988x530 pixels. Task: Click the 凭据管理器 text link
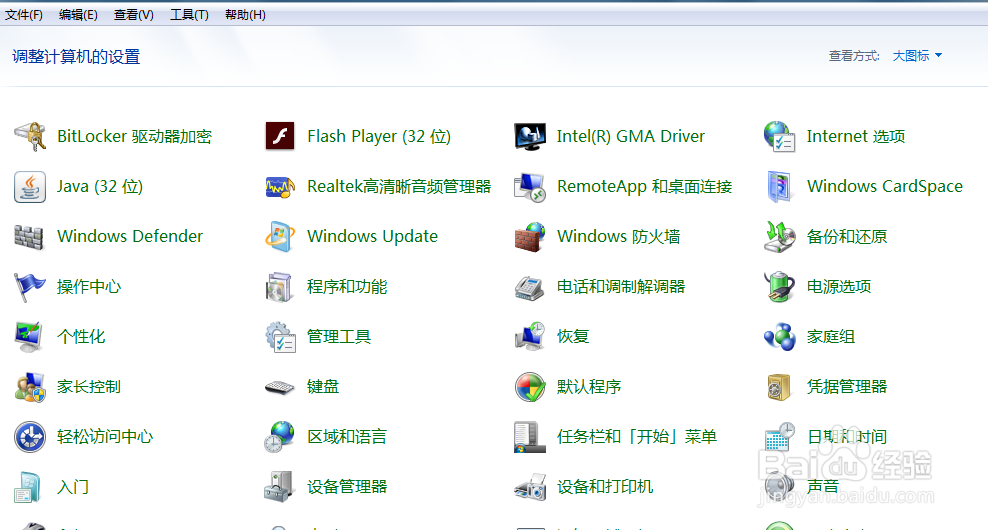[x=847, y=386]
